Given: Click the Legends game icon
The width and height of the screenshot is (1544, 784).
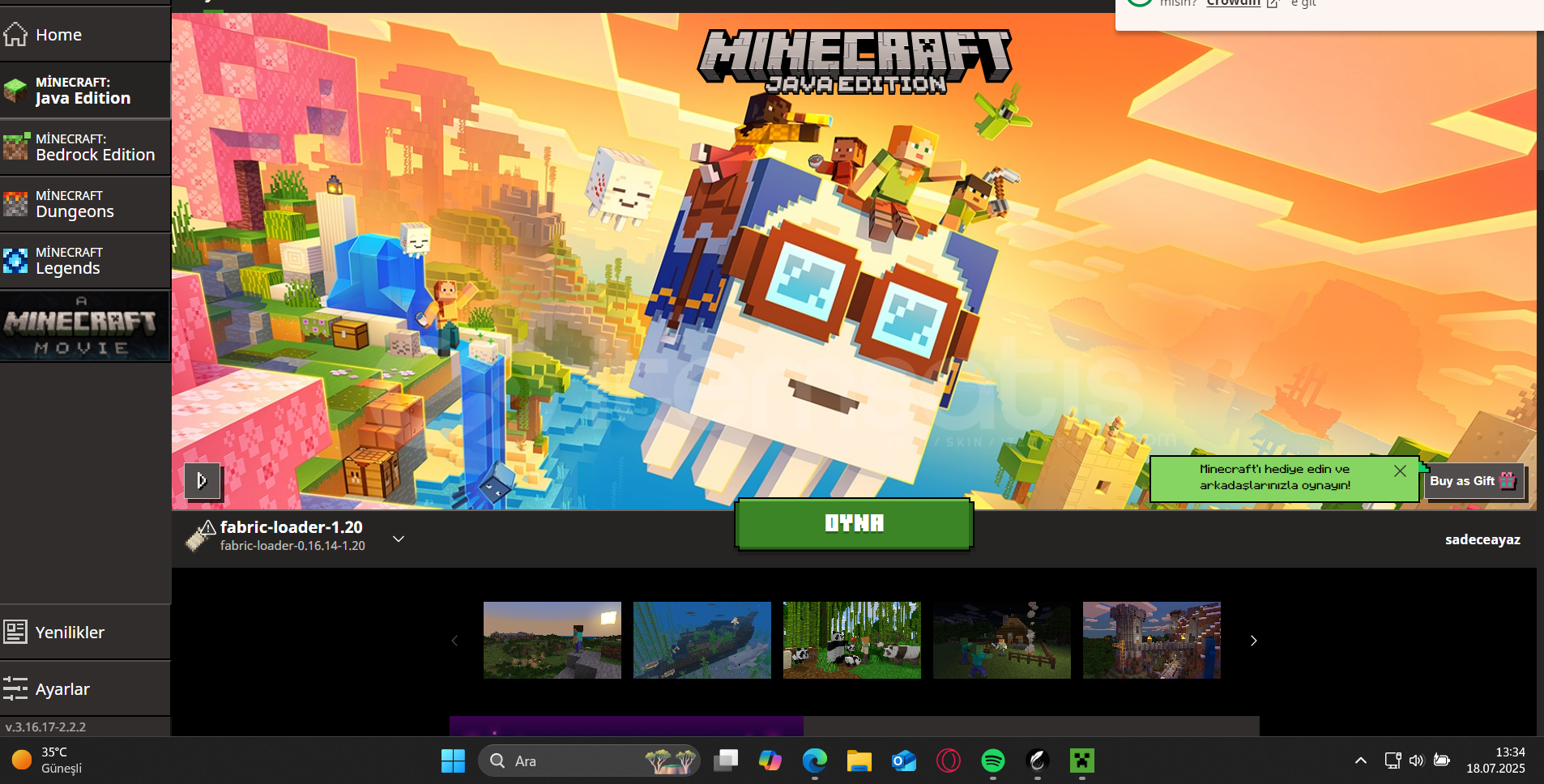Looking at the screenshot, I should point(15,261).
